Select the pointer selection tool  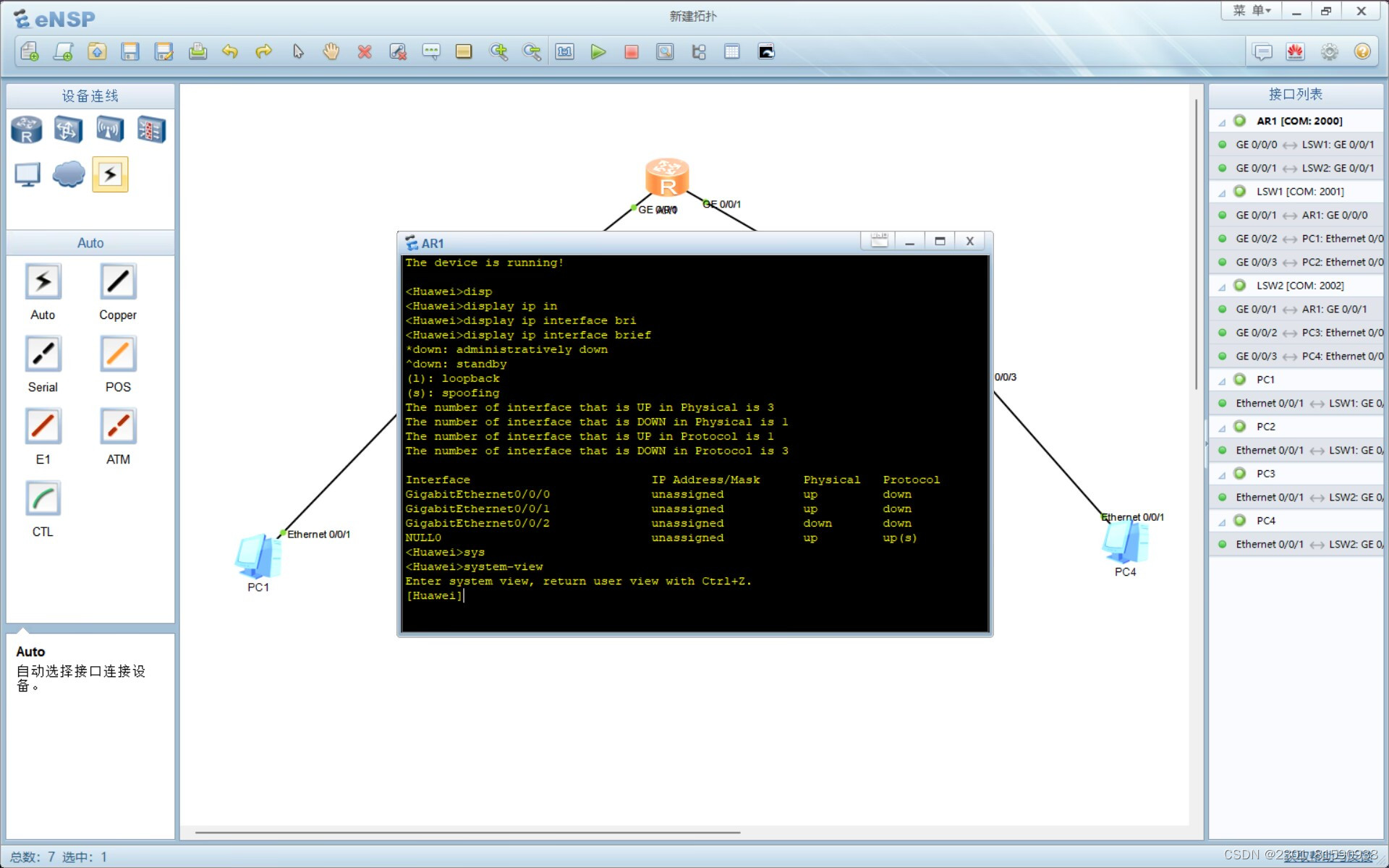click(298, 51)
